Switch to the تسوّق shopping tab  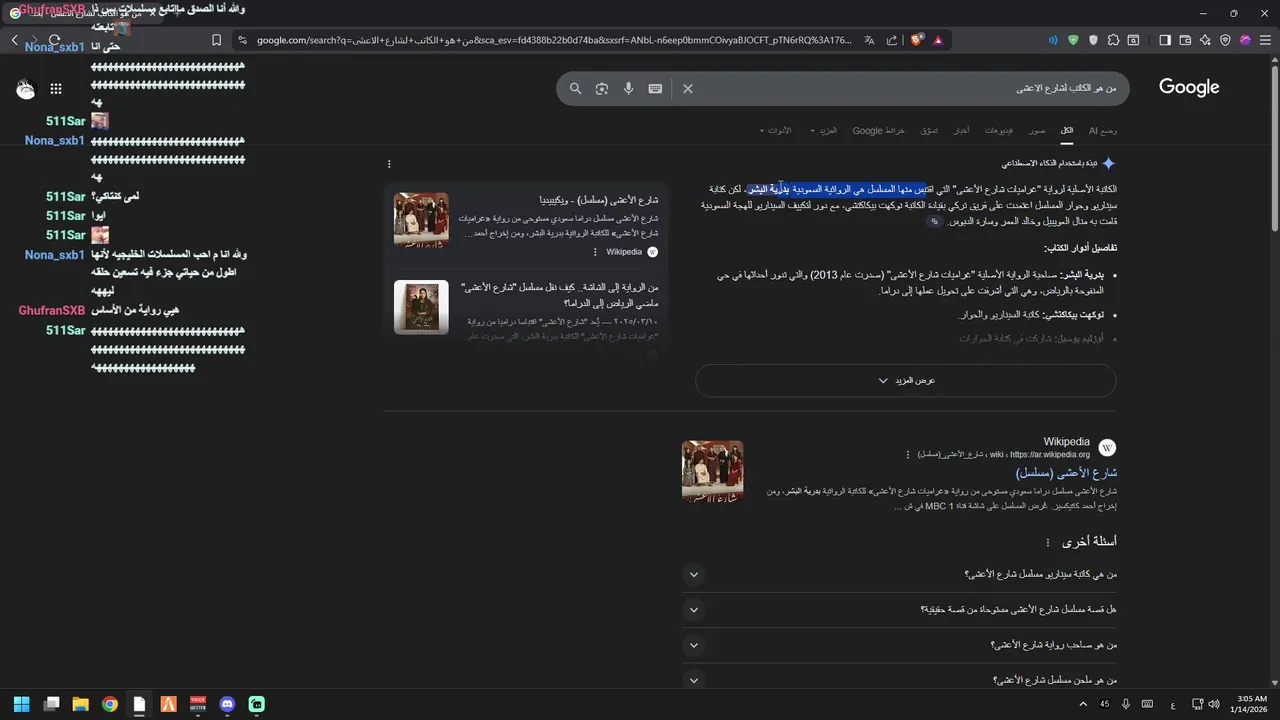929,130
